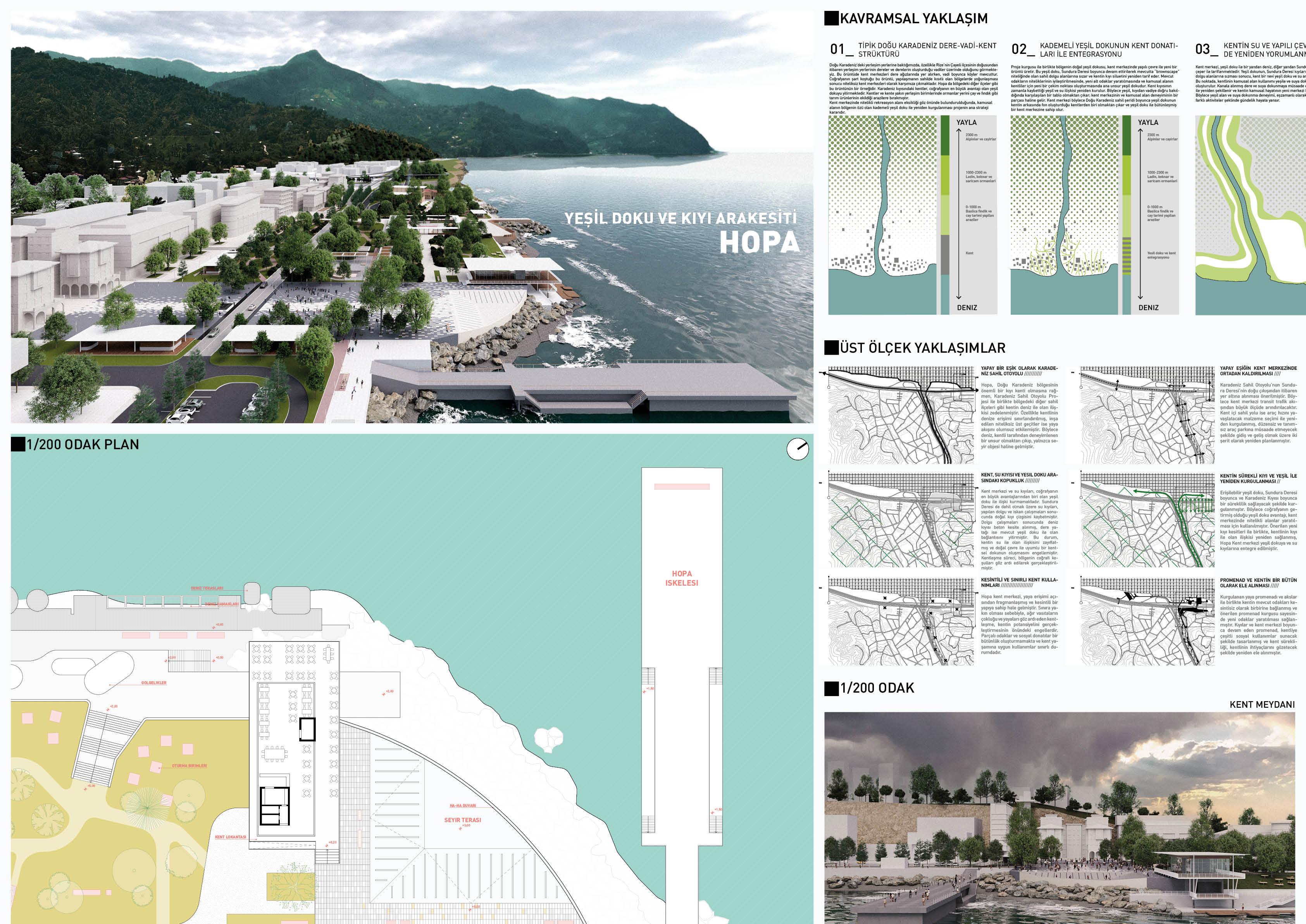Image resolution: width=1306 pixels, height=924 pixels.
Task: Click the KENT LOKANTASI label
Action: (x=230, y=837)
